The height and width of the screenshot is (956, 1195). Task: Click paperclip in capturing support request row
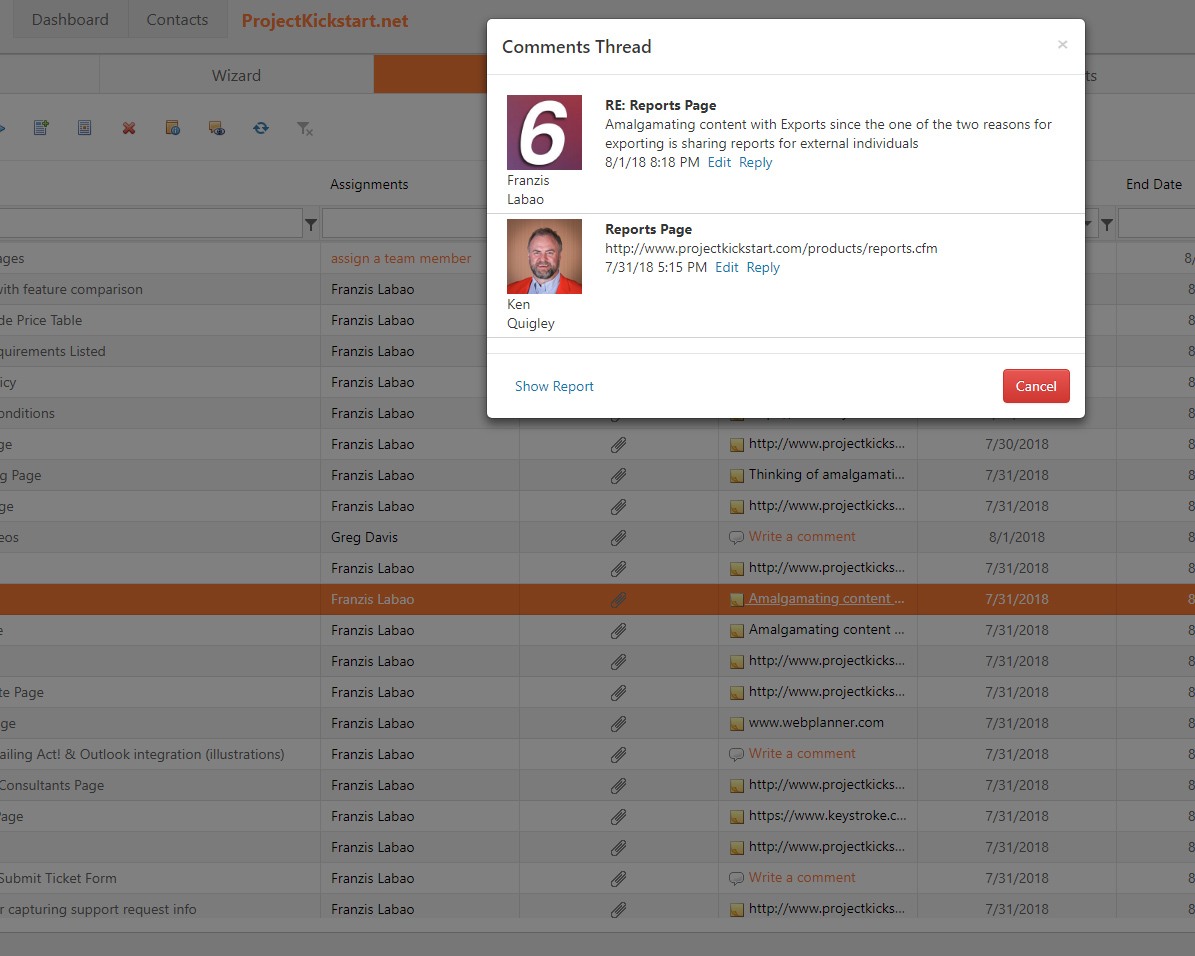[619, 909]
